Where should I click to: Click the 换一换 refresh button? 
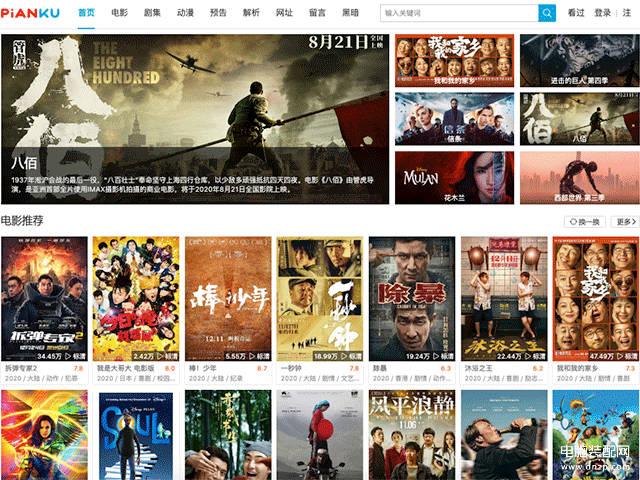tap(584, 222)
